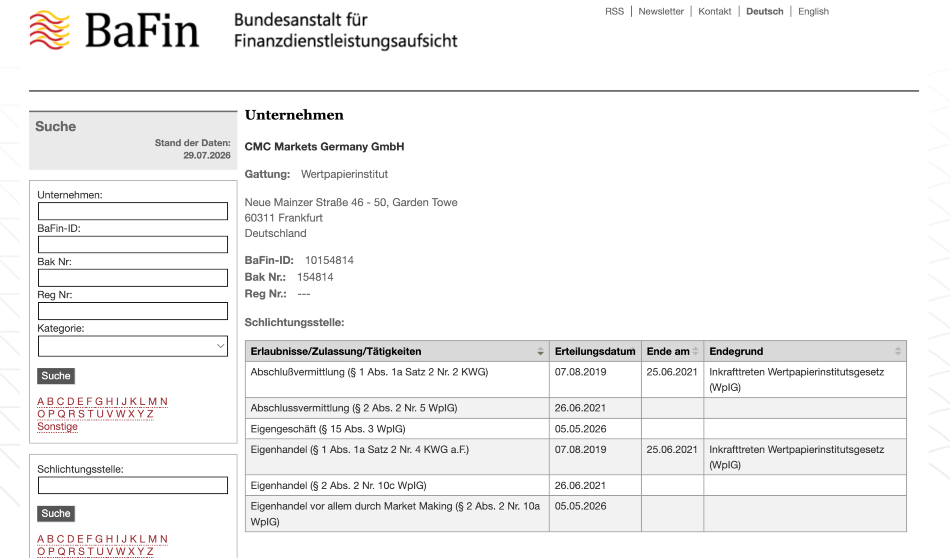Click Endegrund text in Abschlußvermittlung row
950x558 pixels.
(x=796, y=380)
